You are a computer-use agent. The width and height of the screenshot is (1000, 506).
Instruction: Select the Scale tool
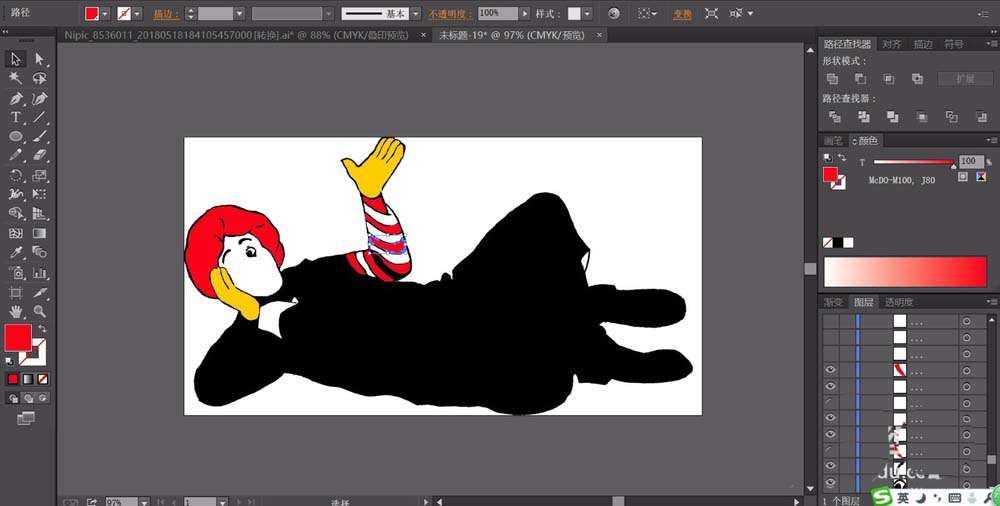tap(40, 175)
